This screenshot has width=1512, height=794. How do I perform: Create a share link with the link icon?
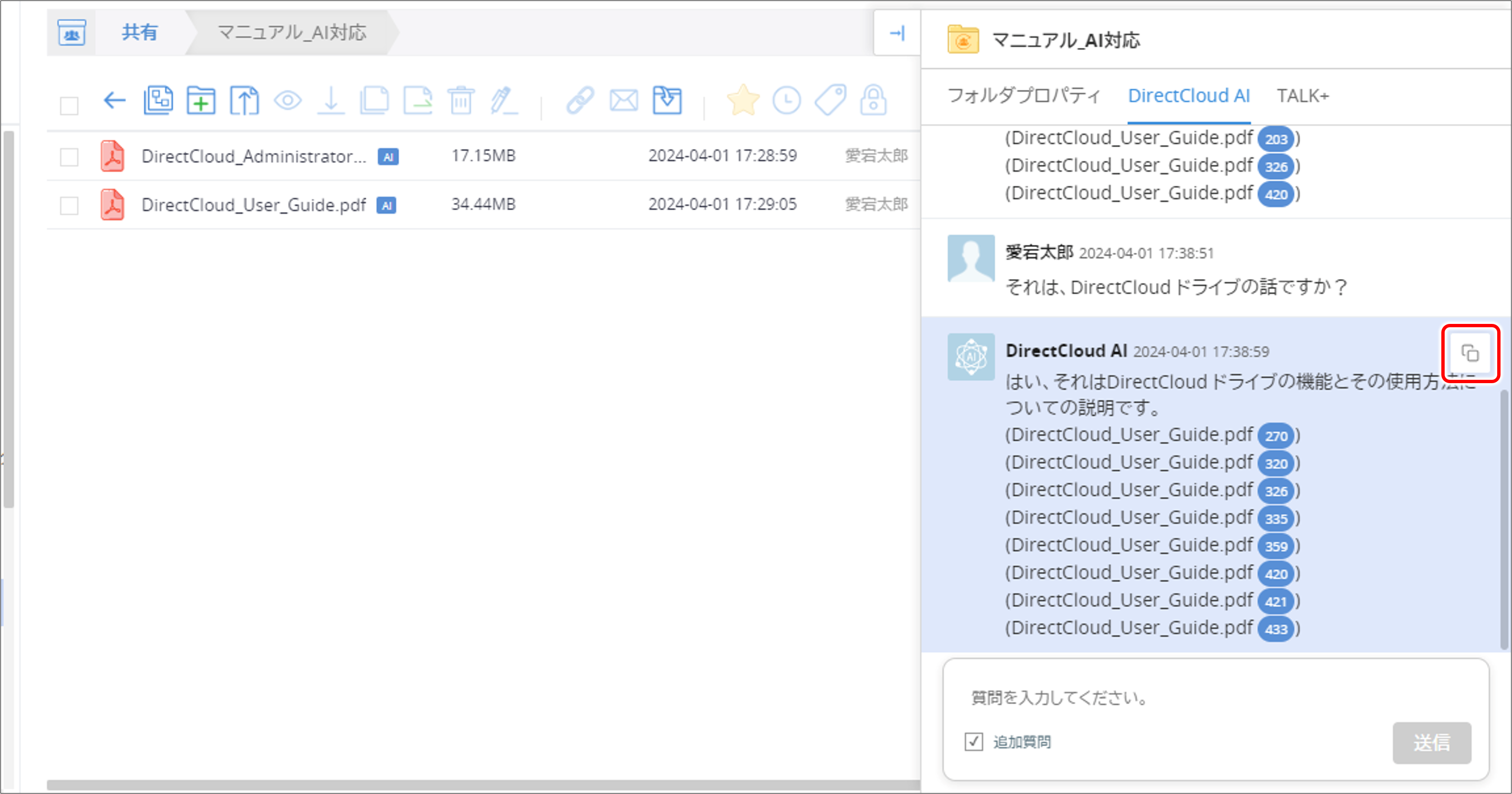[580, 100]
